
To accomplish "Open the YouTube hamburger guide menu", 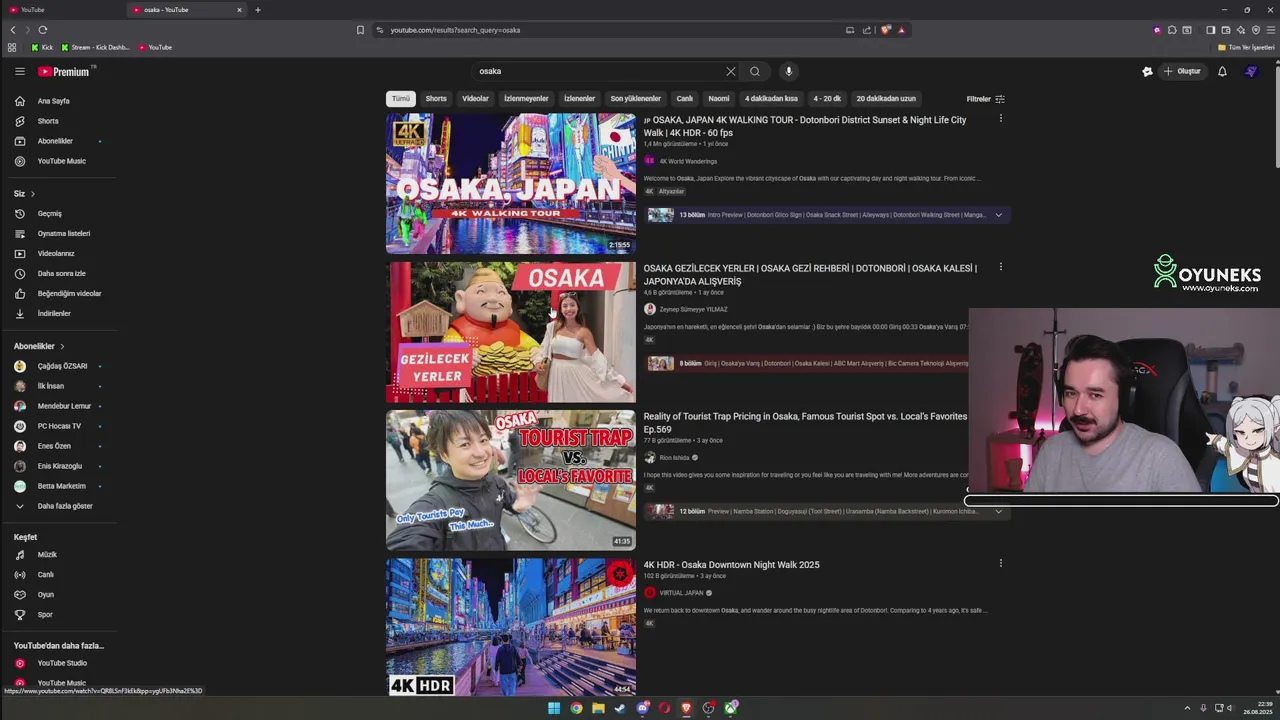I will pos(19,71).
